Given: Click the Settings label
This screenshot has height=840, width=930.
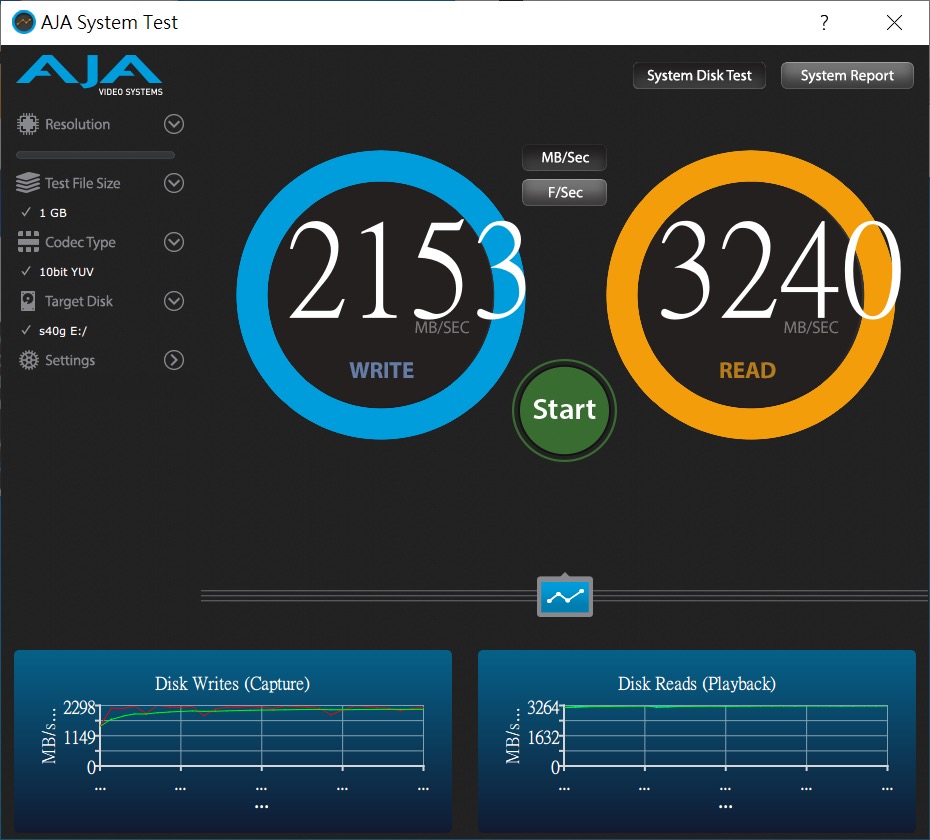Looking at the screenshot, I should coord(70,360).
